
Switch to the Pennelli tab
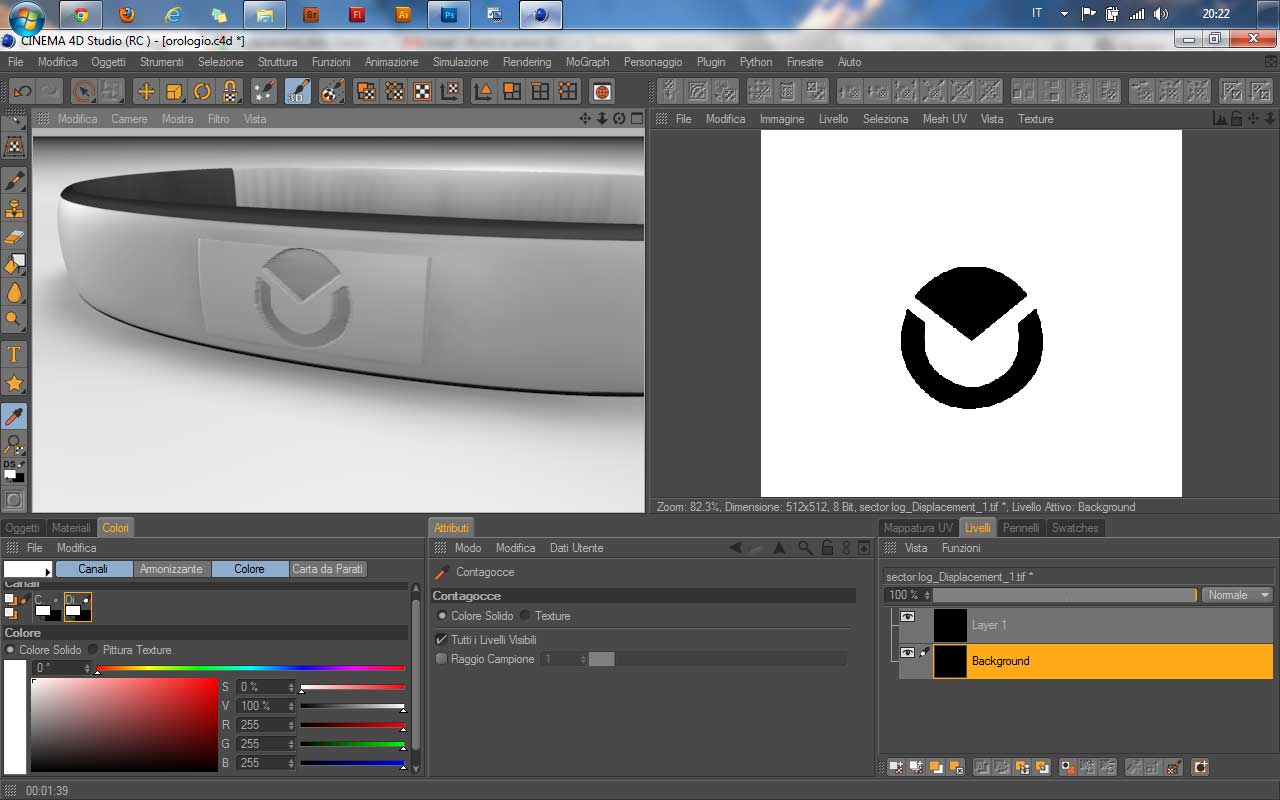coord(1021,528)
